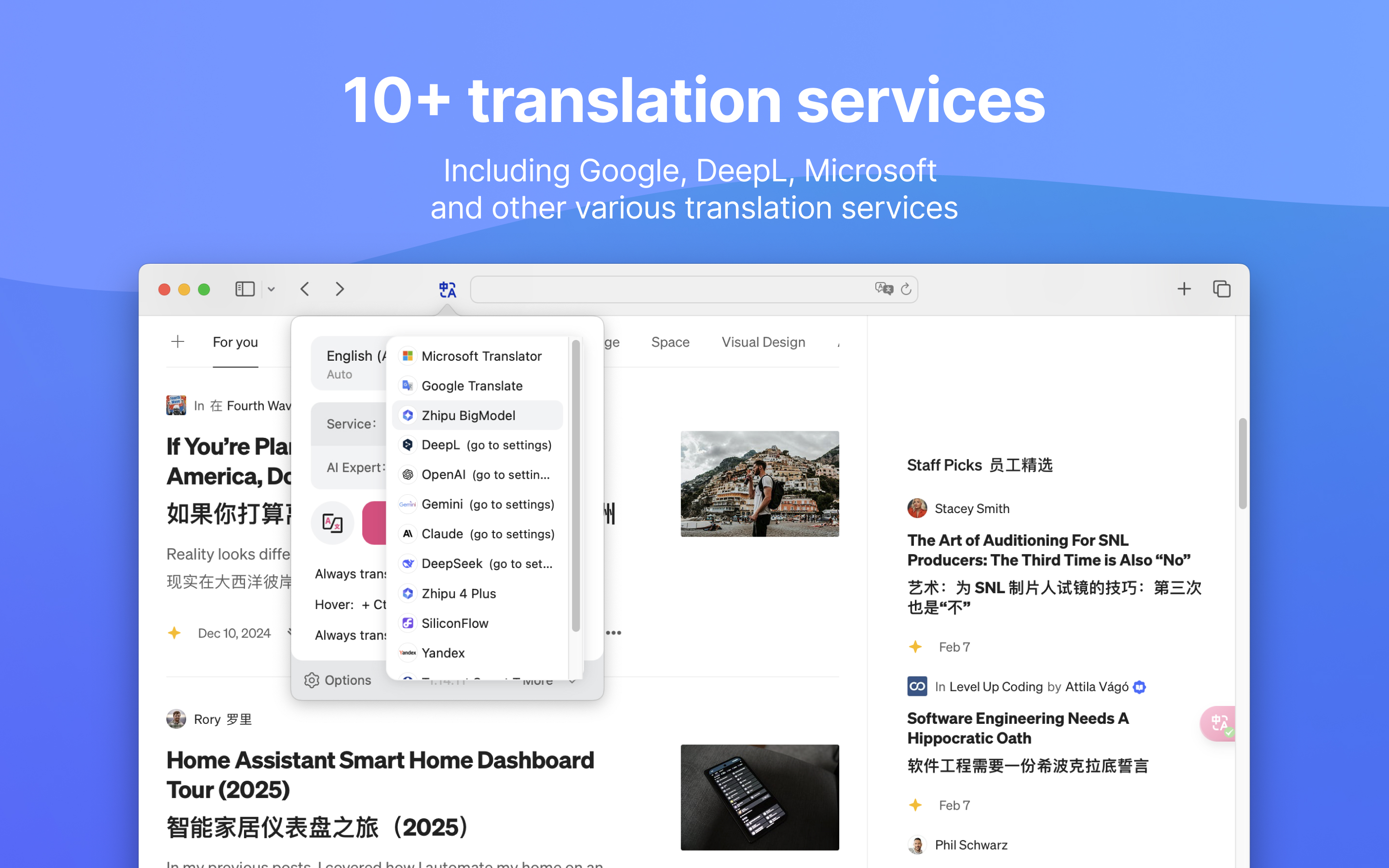This screenshot has height=868, width=1389.
Task: Select DeepSeek service entry
Action: point(477,564)
